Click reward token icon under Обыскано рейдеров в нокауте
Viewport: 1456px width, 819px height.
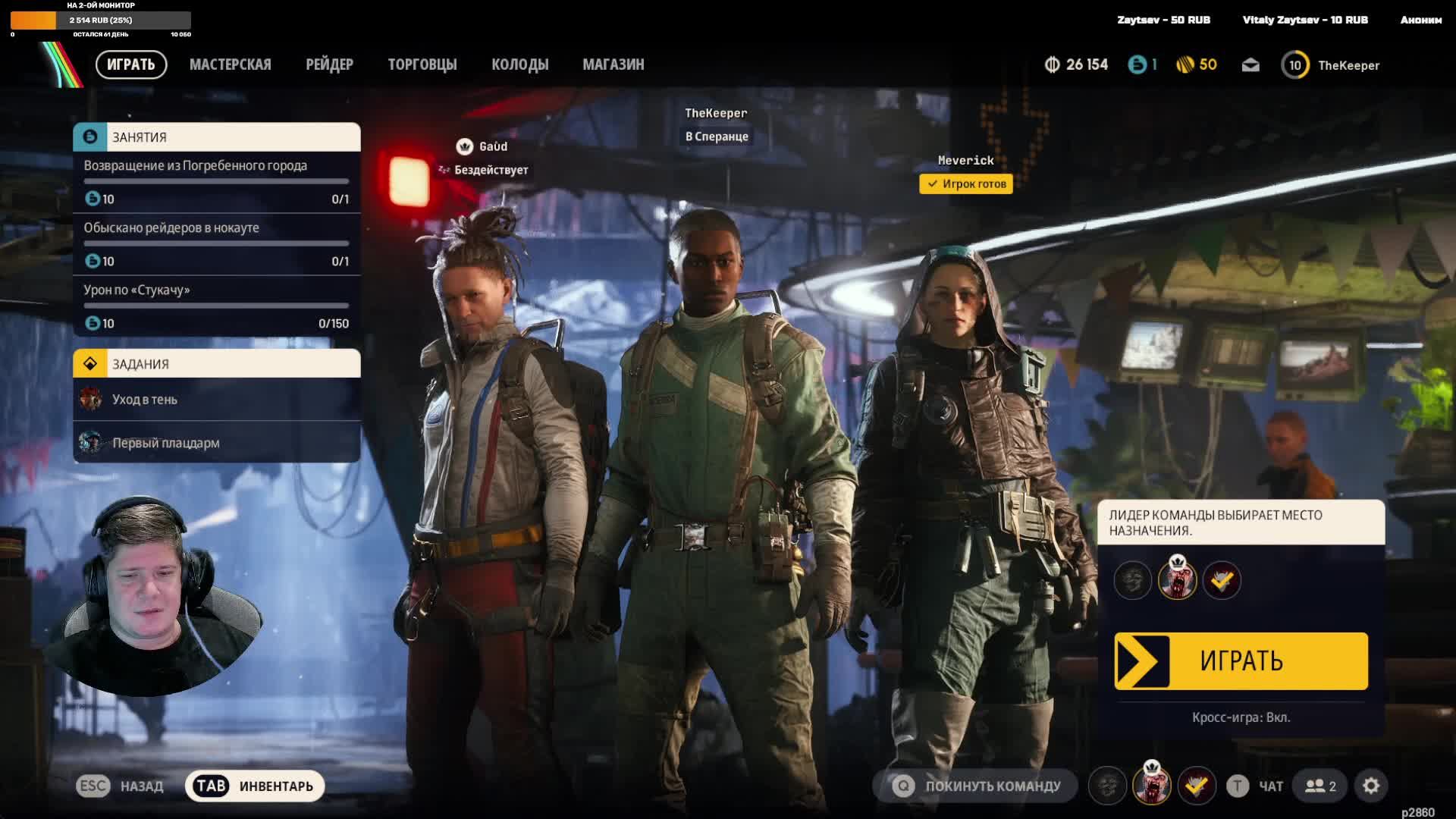(93, 261)
